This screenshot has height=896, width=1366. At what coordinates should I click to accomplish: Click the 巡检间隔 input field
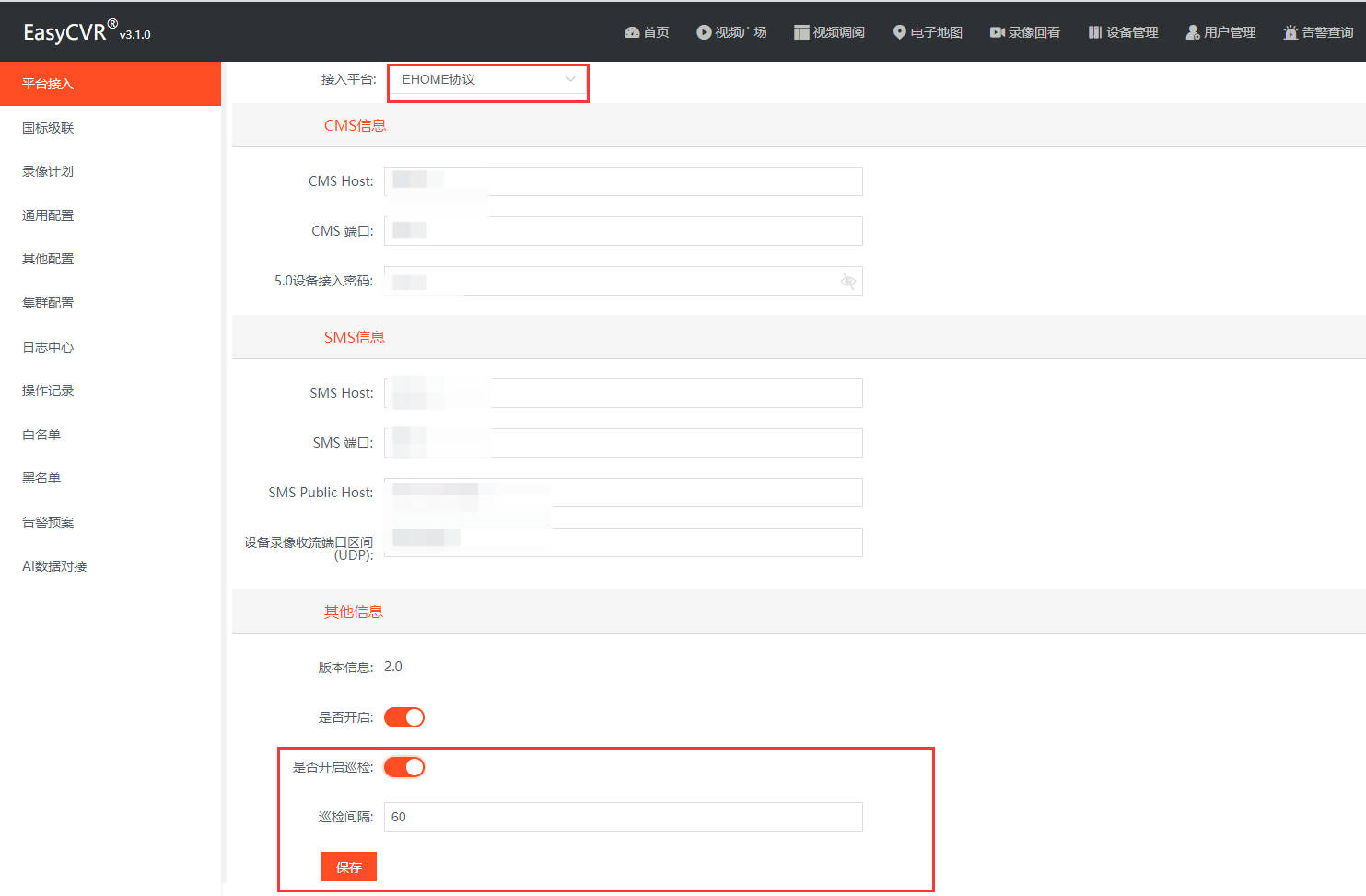(624, 817)
